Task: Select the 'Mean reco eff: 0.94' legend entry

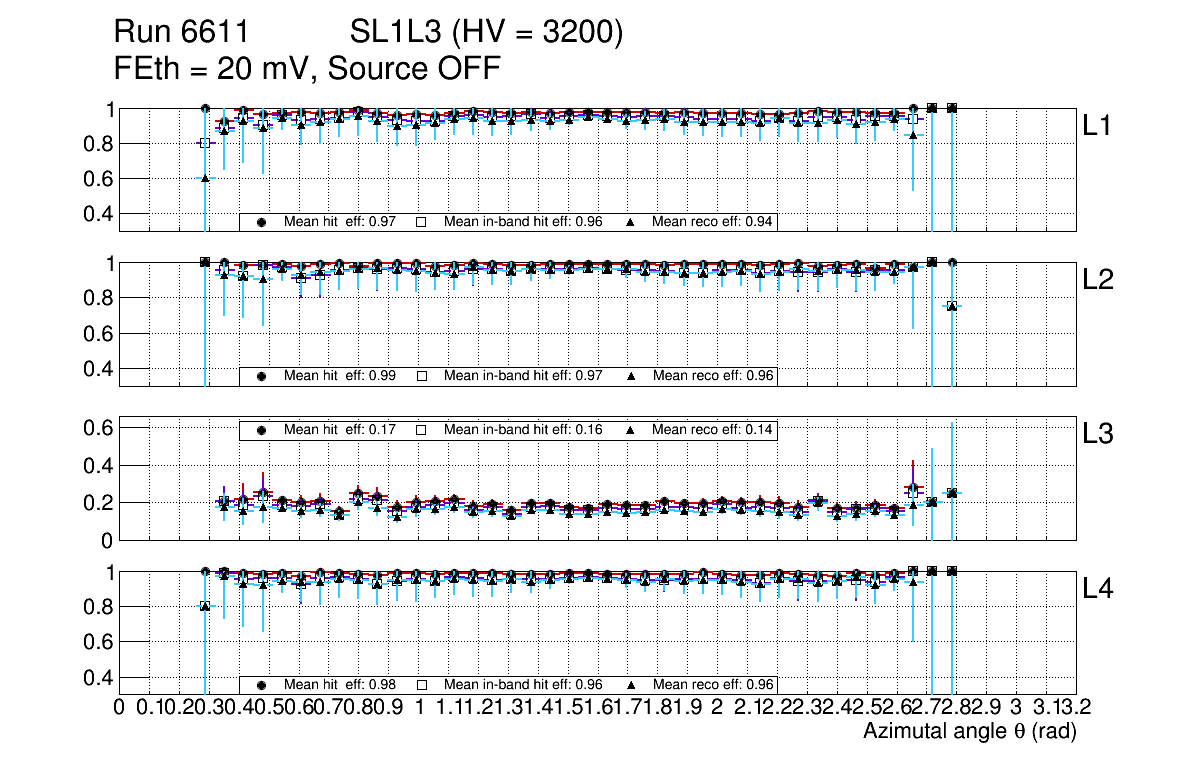Action: [714, 222]
